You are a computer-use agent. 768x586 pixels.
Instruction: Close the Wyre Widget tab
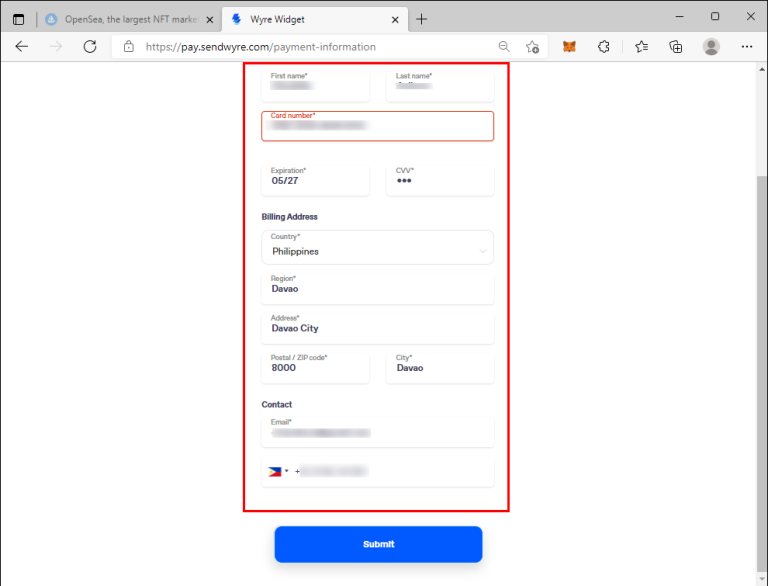[x=395, y=19]
